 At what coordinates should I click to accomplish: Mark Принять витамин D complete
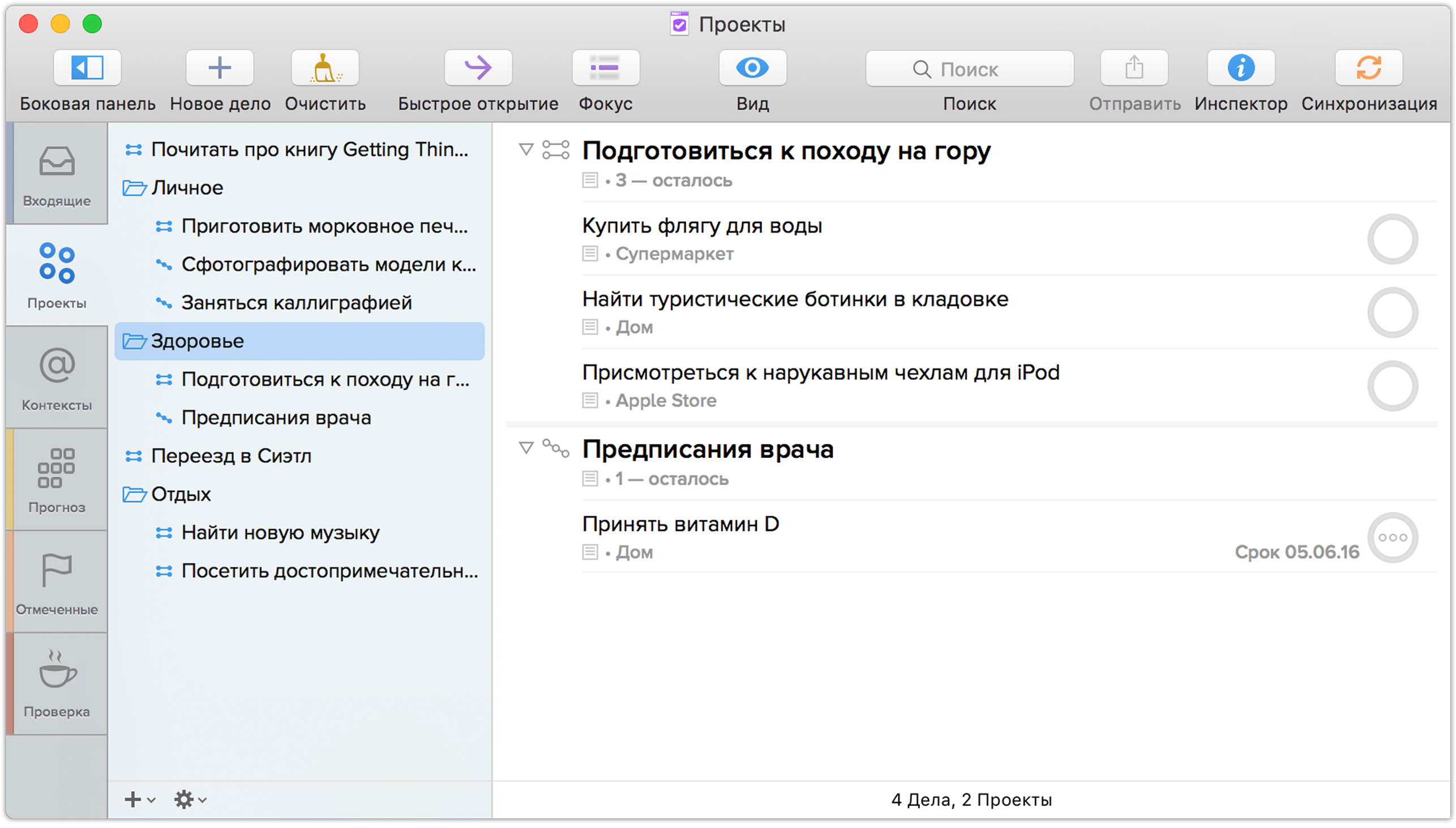click(x=1392, y=538)
